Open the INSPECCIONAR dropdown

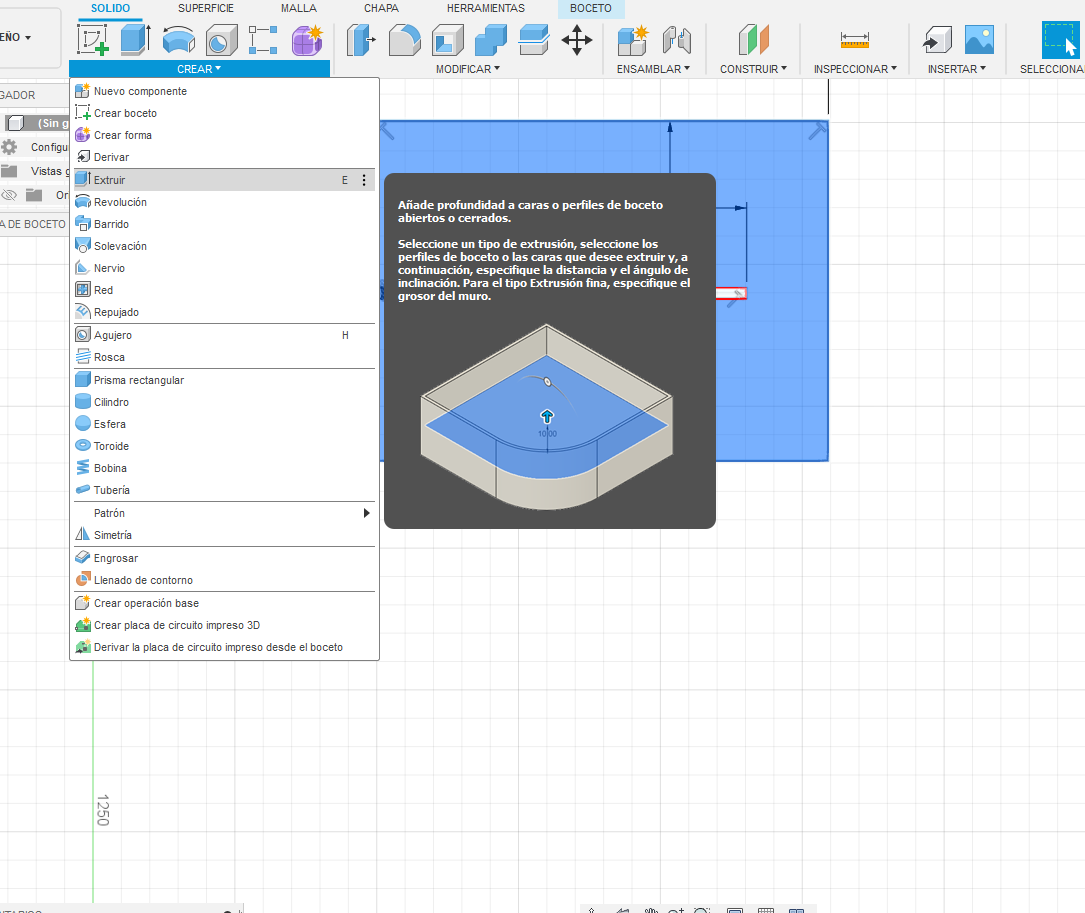click(855, 69)
